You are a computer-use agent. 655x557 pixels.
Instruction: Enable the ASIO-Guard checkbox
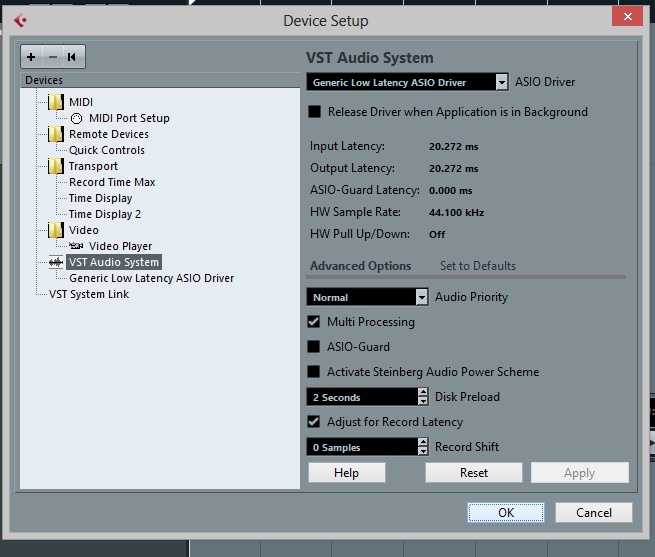coord(315,347)
